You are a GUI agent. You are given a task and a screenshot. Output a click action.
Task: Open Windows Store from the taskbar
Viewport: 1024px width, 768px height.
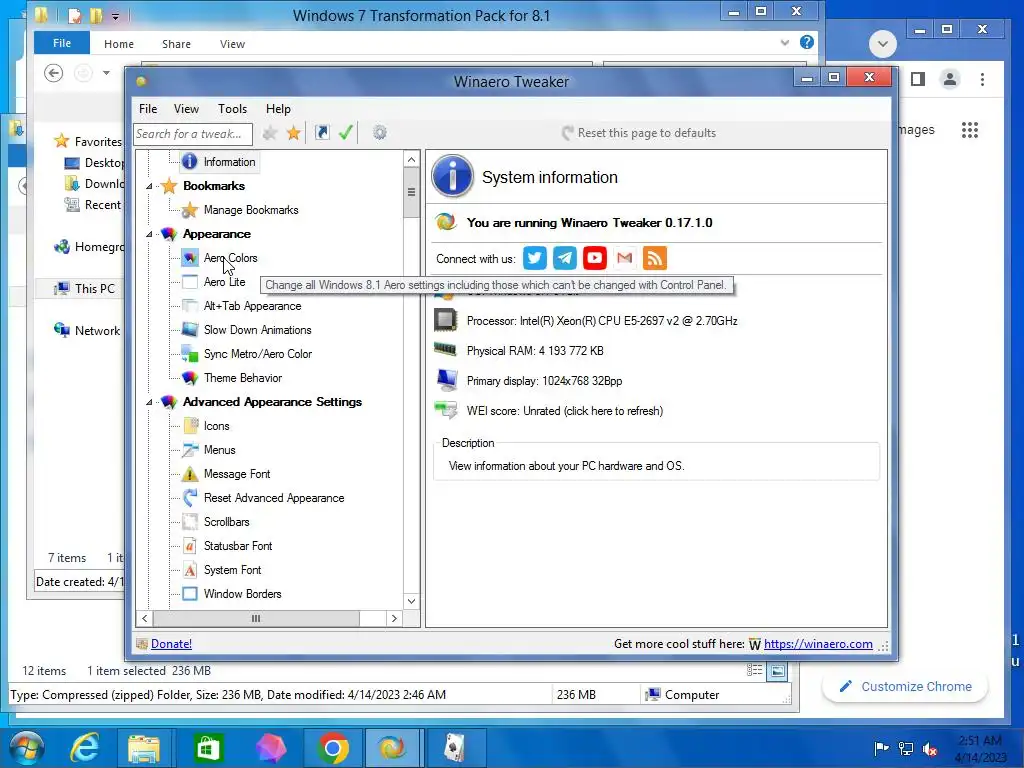(x=208, y=748)
